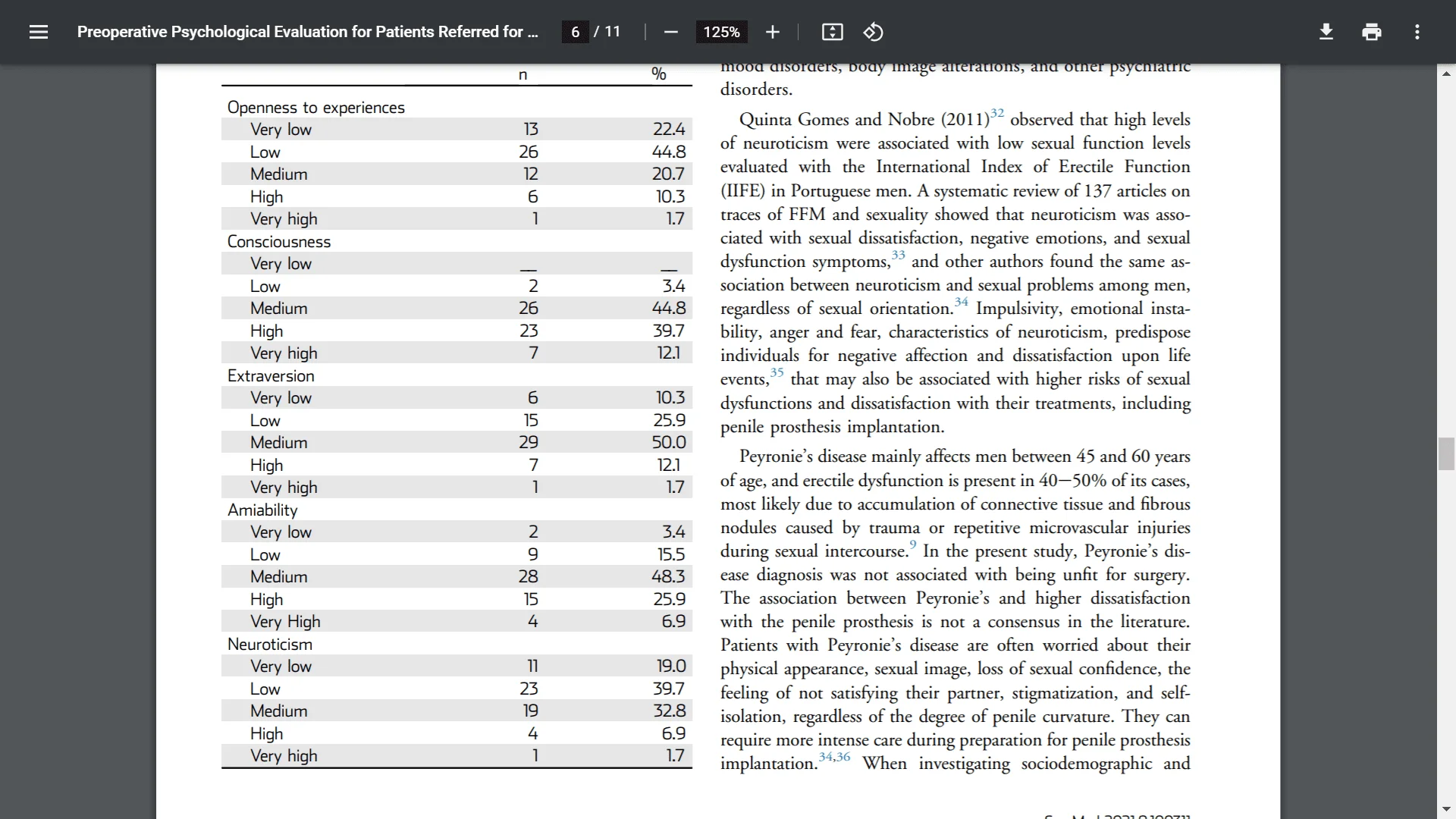This screenshot has width=1456, height=819.
Task: Click the vertical scrollbar thumb
Action: coord(1446,453)
